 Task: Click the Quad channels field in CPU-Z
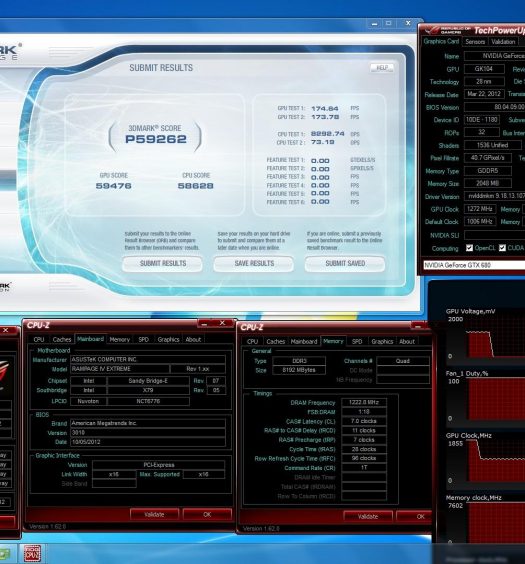(x=403, y=361)
